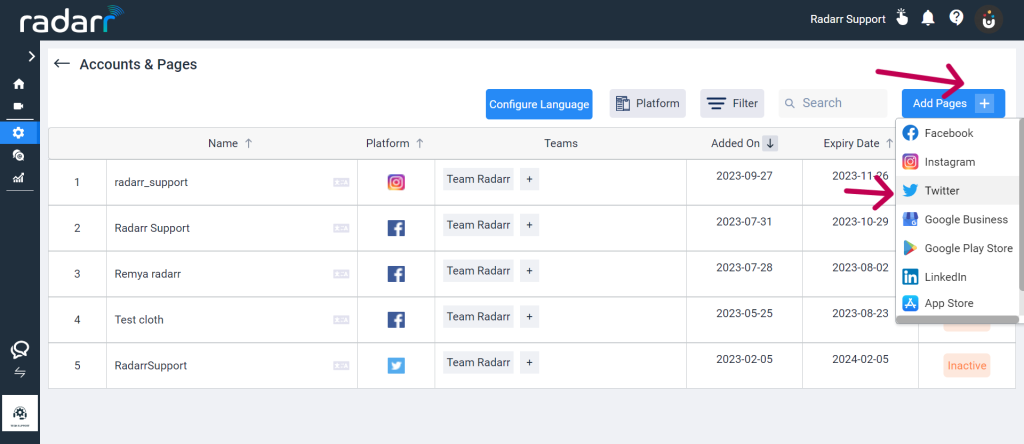Select LinkedIn from the dropdown

(x=957, y=277)
